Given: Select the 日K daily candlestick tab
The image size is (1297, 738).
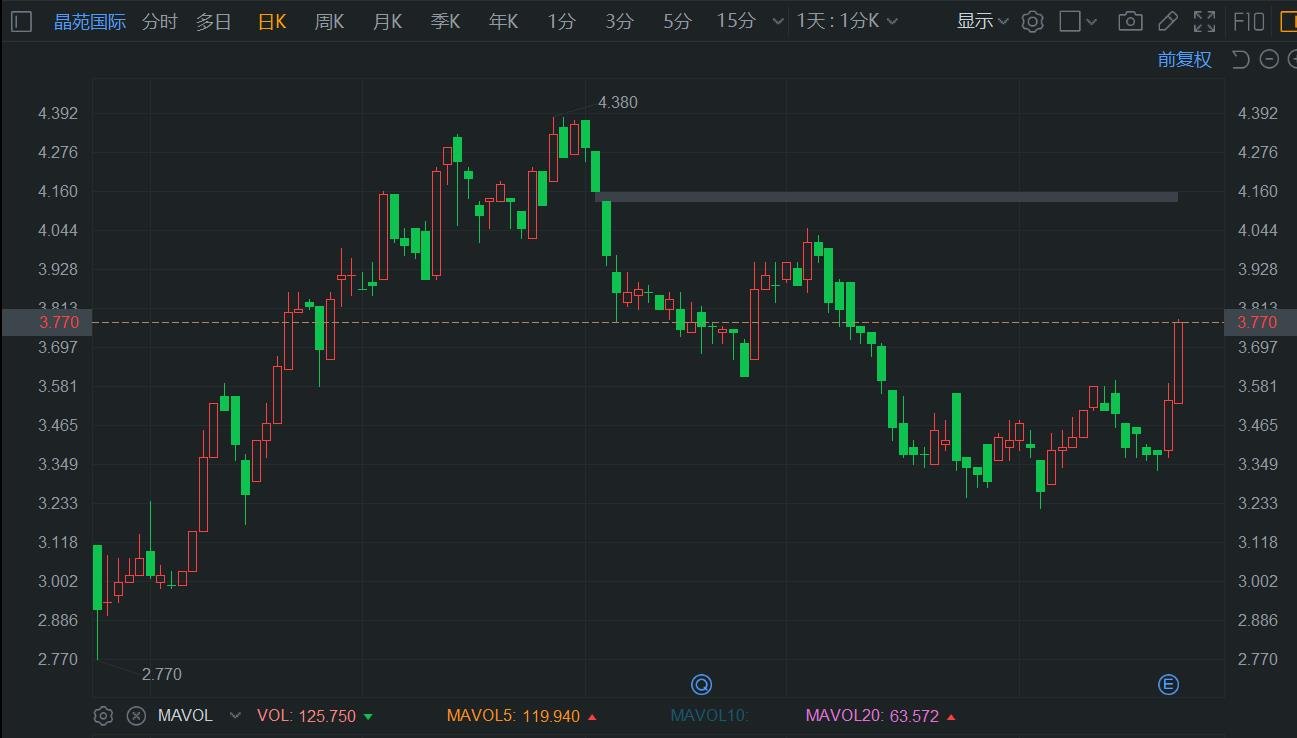Looking at the screenshot, I should coord(272,21).
